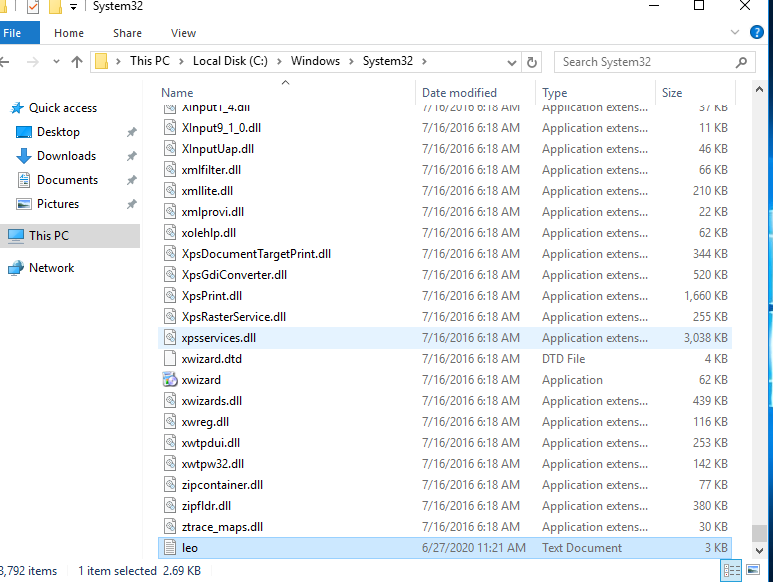Switch to the Share ribbon tab
Screen dimensions: 773x582
pyautogui.click(x=127, y=33)
